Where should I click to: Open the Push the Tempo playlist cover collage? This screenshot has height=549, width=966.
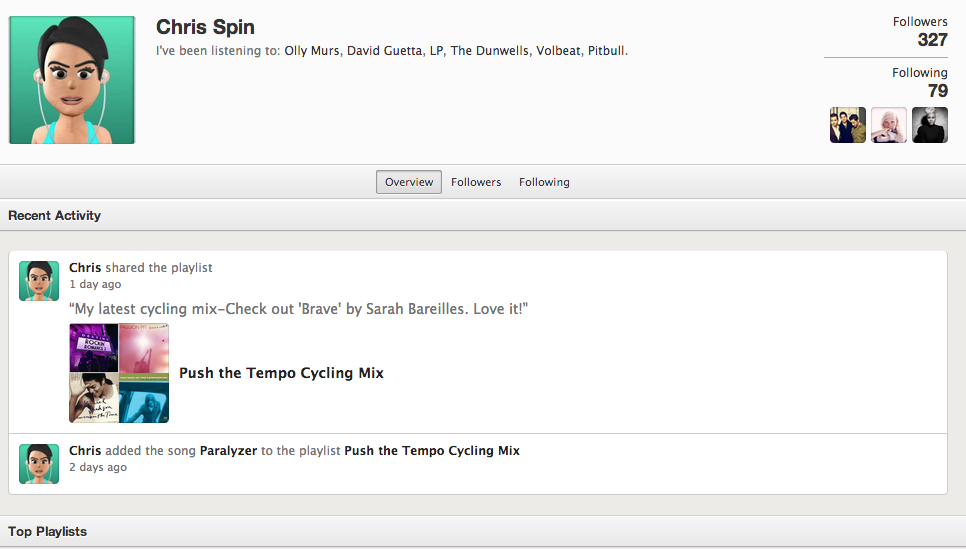coord(119,373)
